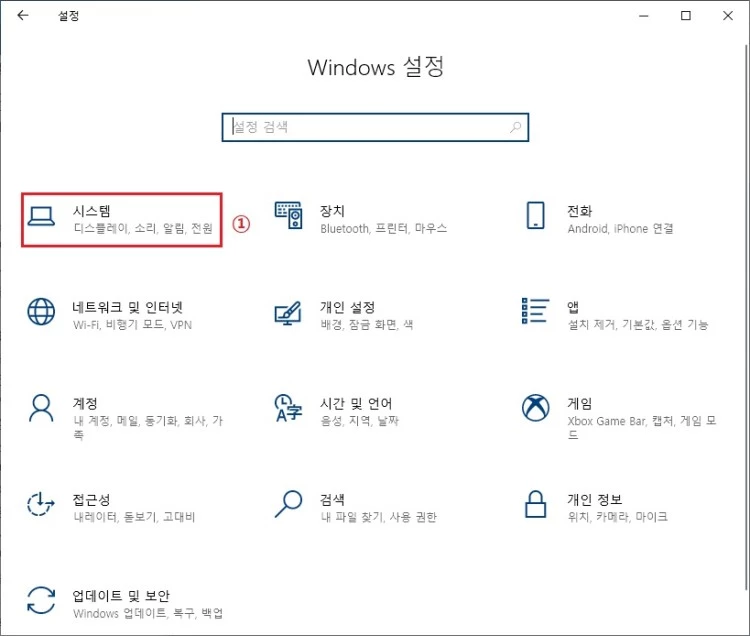Screen dimensions: 750x636
Task: Click the text 디스플레이, 소리, 알림, 전원
Action: pos(143,229)
